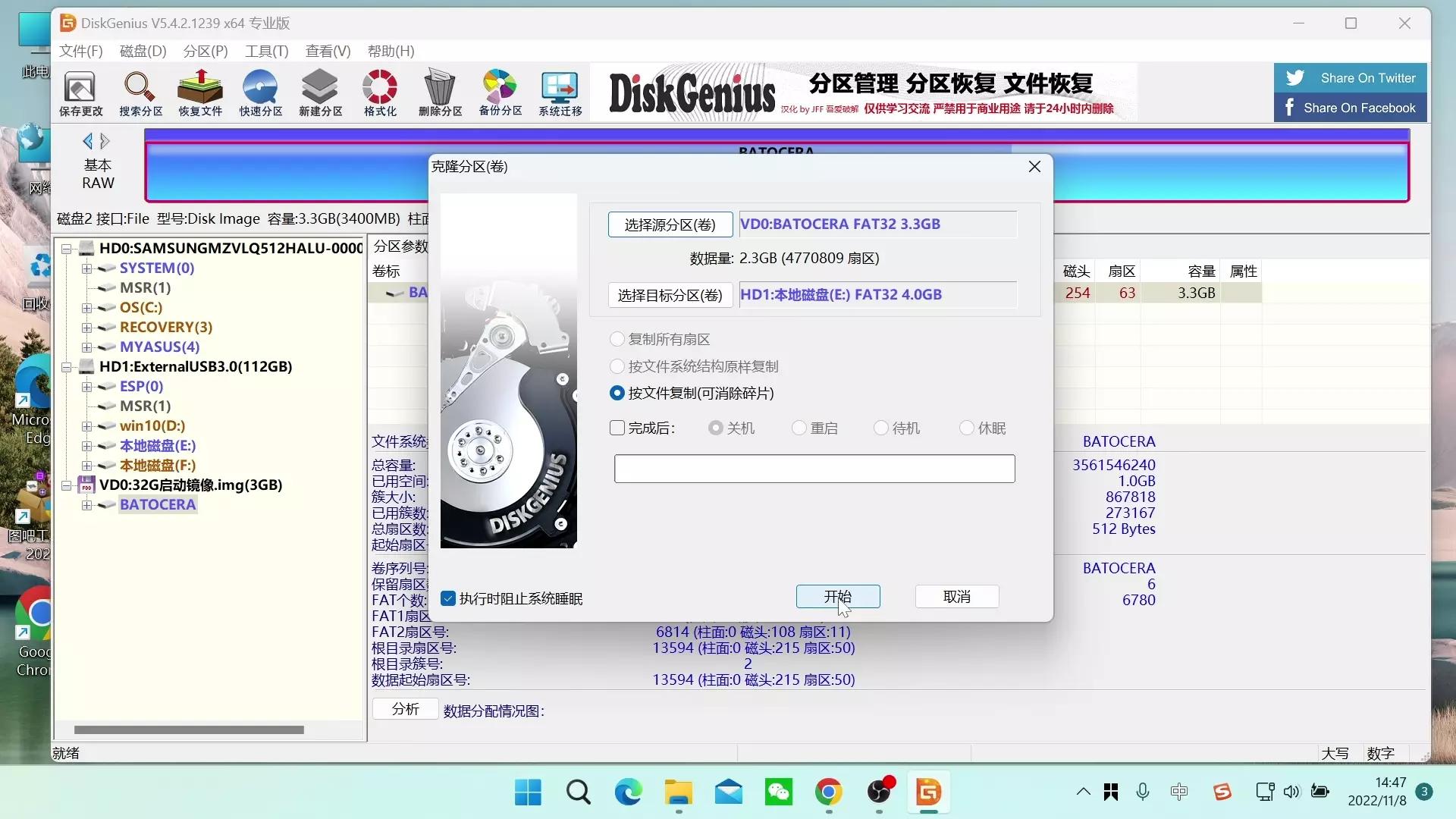Select the 新建分区 (New Partition) tool
This screenshot has height=819, width=1456.
coord(320,91)
